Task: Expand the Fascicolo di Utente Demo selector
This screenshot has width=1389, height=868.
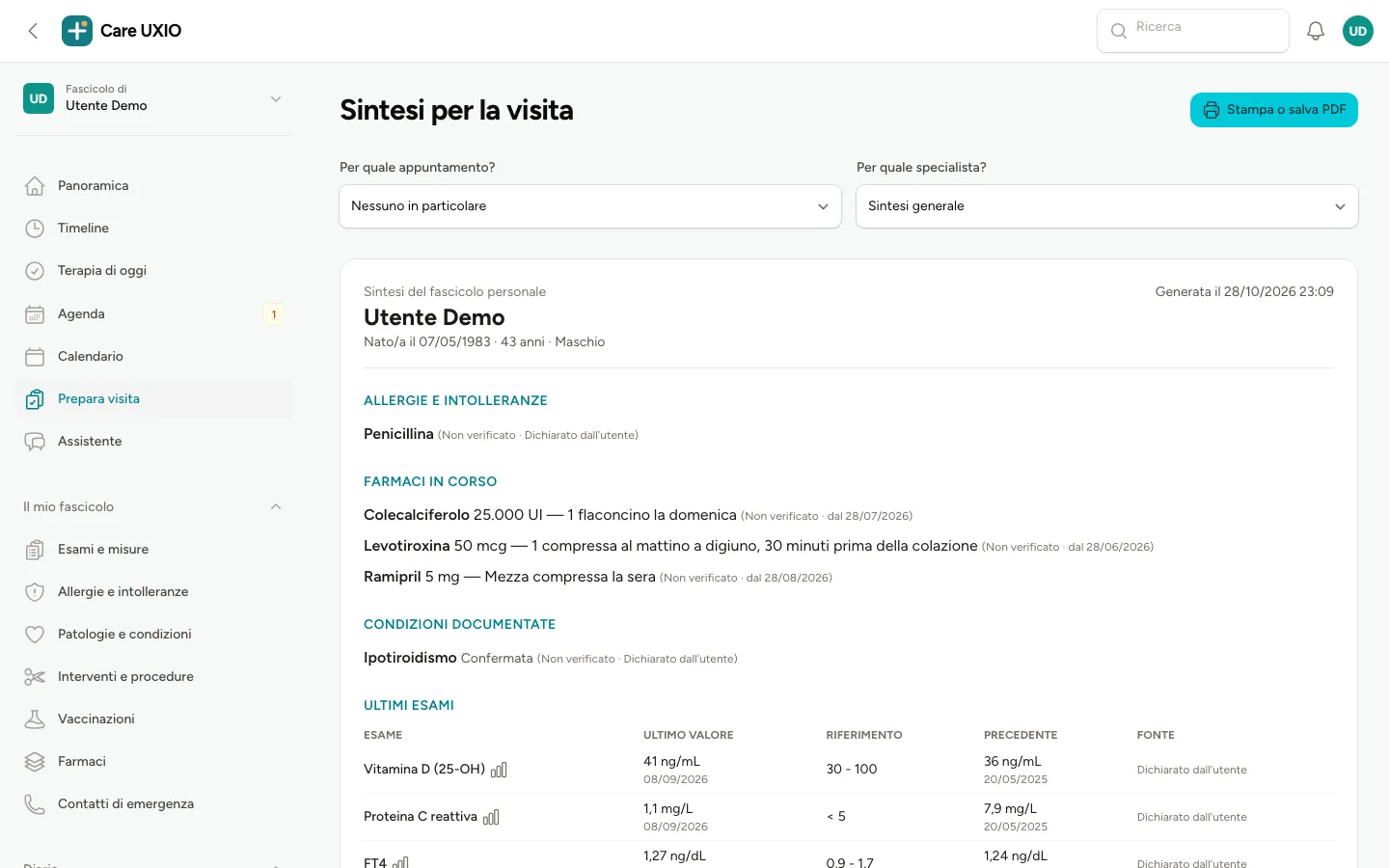Action: tap(154, 98)
